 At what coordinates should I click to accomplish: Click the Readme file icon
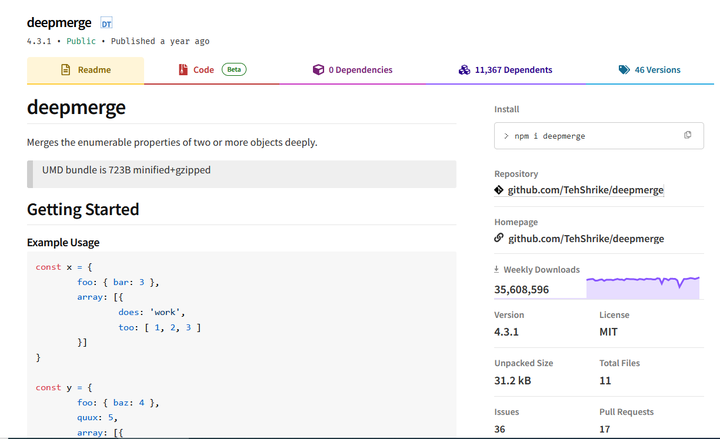pos(66,70)
